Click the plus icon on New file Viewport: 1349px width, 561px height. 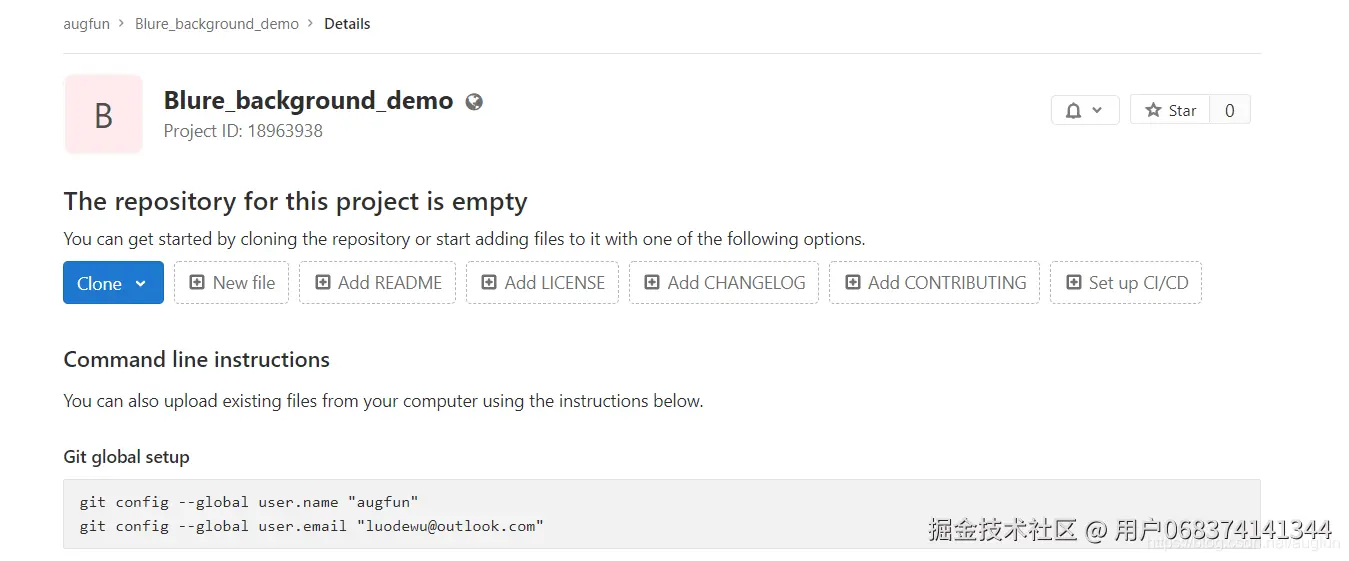pos(197,283)
